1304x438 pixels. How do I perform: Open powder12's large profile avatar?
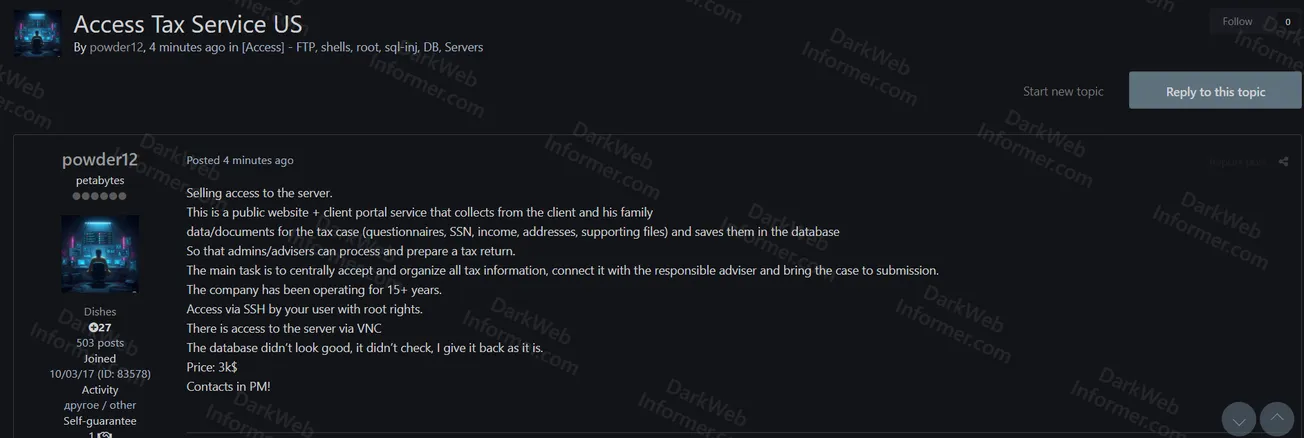click(100, 254)
